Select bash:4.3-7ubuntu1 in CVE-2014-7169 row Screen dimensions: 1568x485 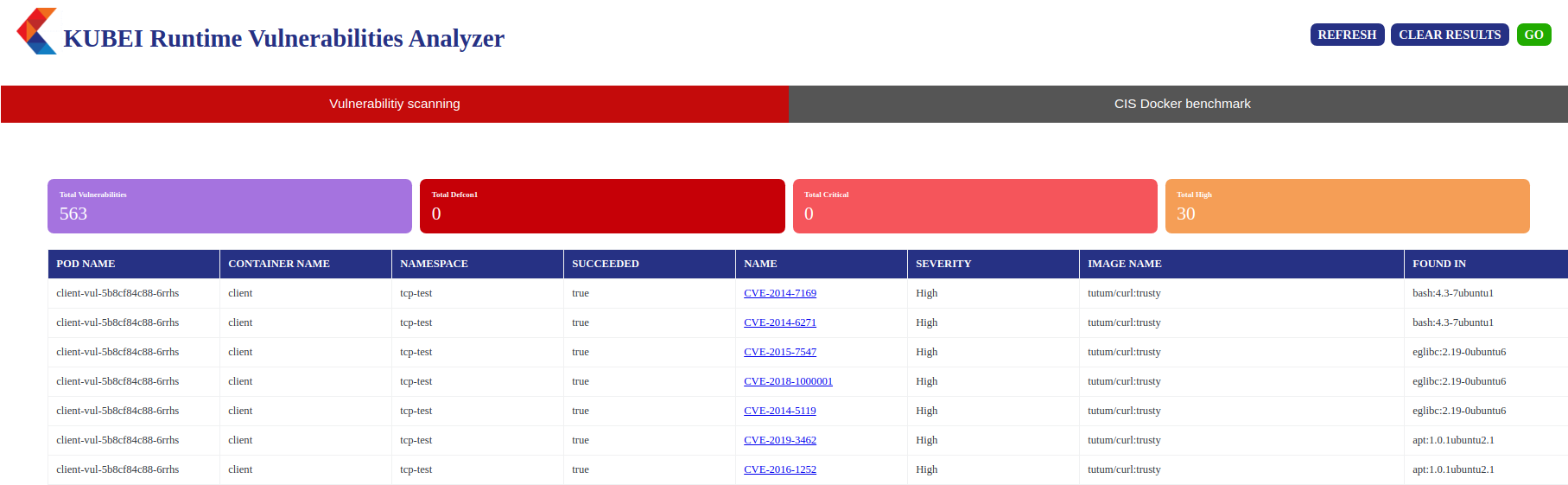click(x=1453, y=293)
